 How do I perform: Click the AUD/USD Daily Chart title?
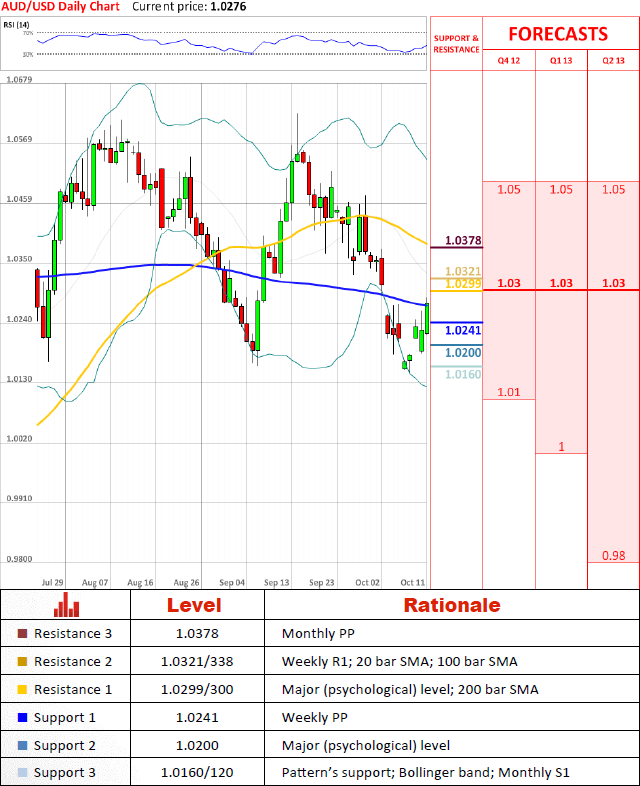click(x=61, y=7)
